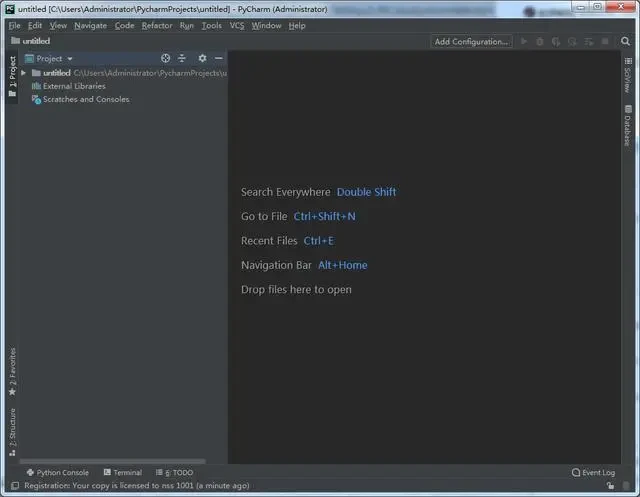This screenshot has height=497, width=640.
Task: Toggle the 2: Favorites side tool window
Action: tap(12, 371)
